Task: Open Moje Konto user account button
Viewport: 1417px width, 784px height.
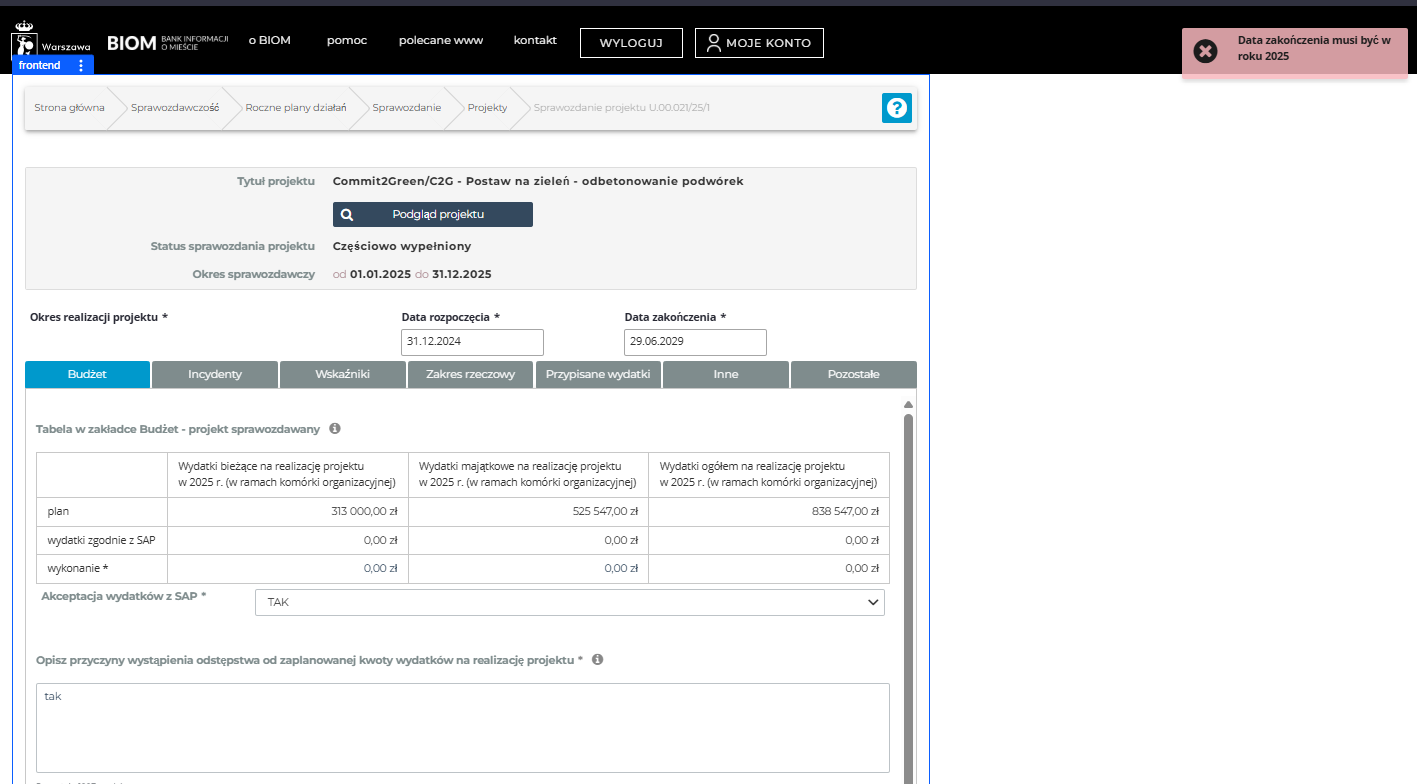Action: pos(759,43)
